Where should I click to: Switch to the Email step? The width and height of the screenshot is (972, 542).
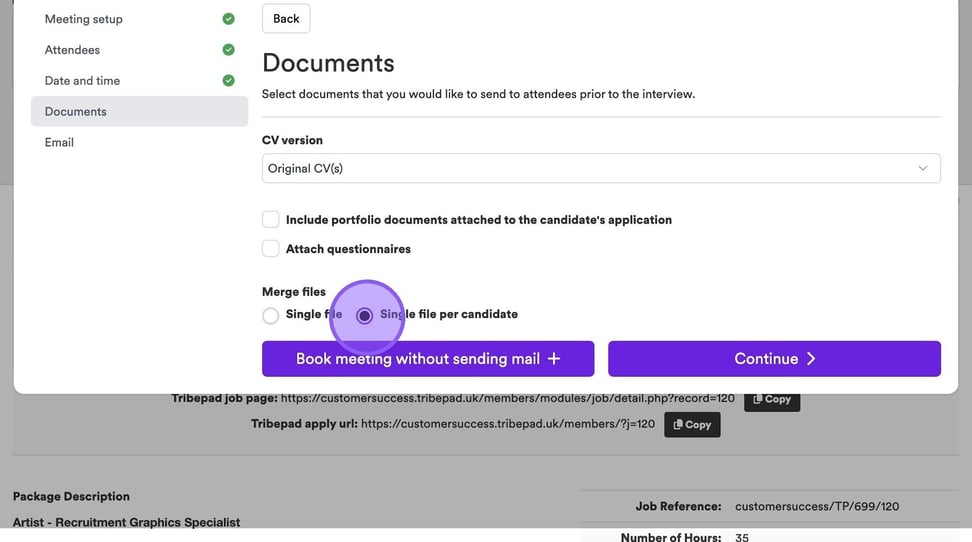coord(59,143)
